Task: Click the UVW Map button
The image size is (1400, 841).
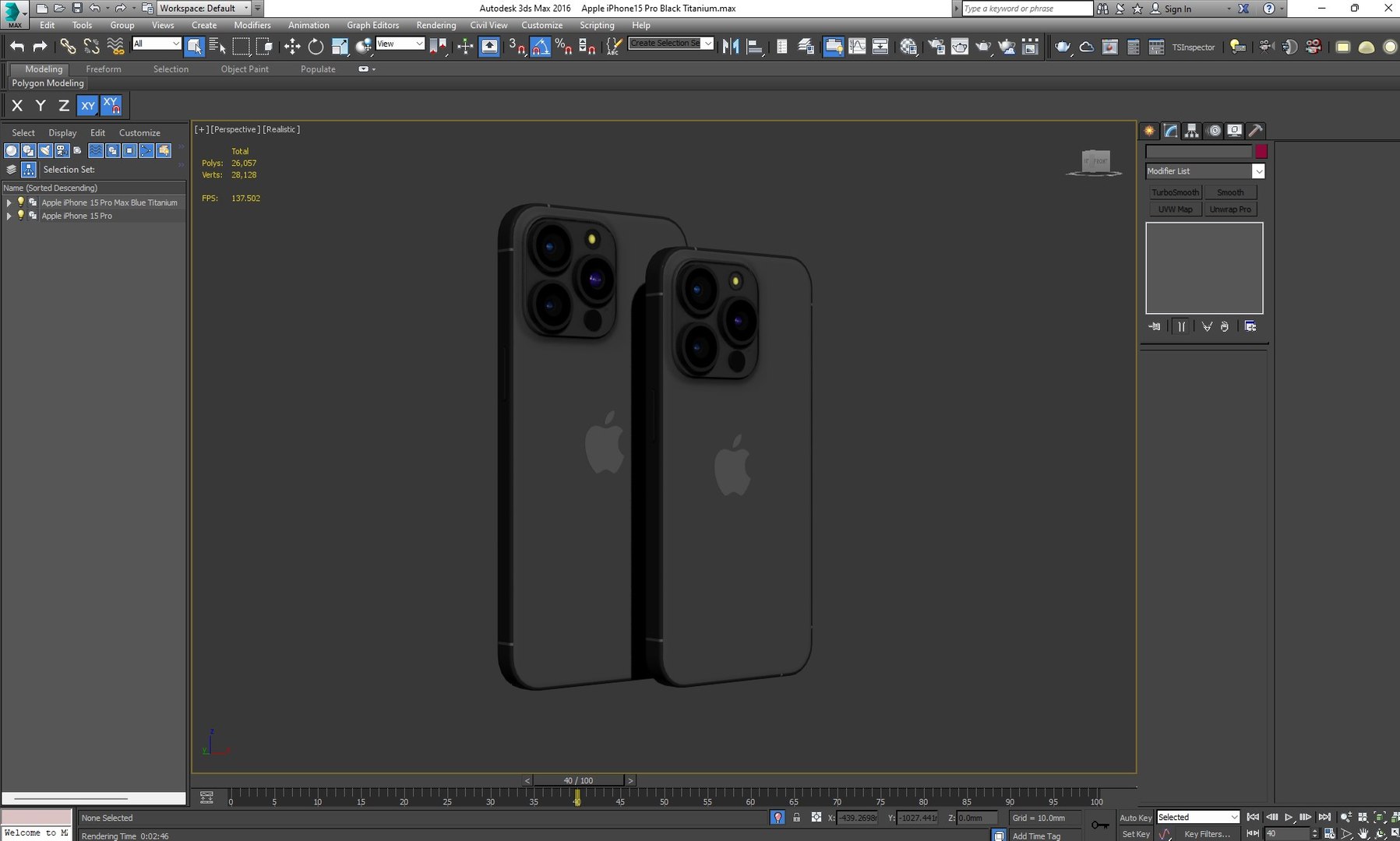Action: (x=1175, y=209)
